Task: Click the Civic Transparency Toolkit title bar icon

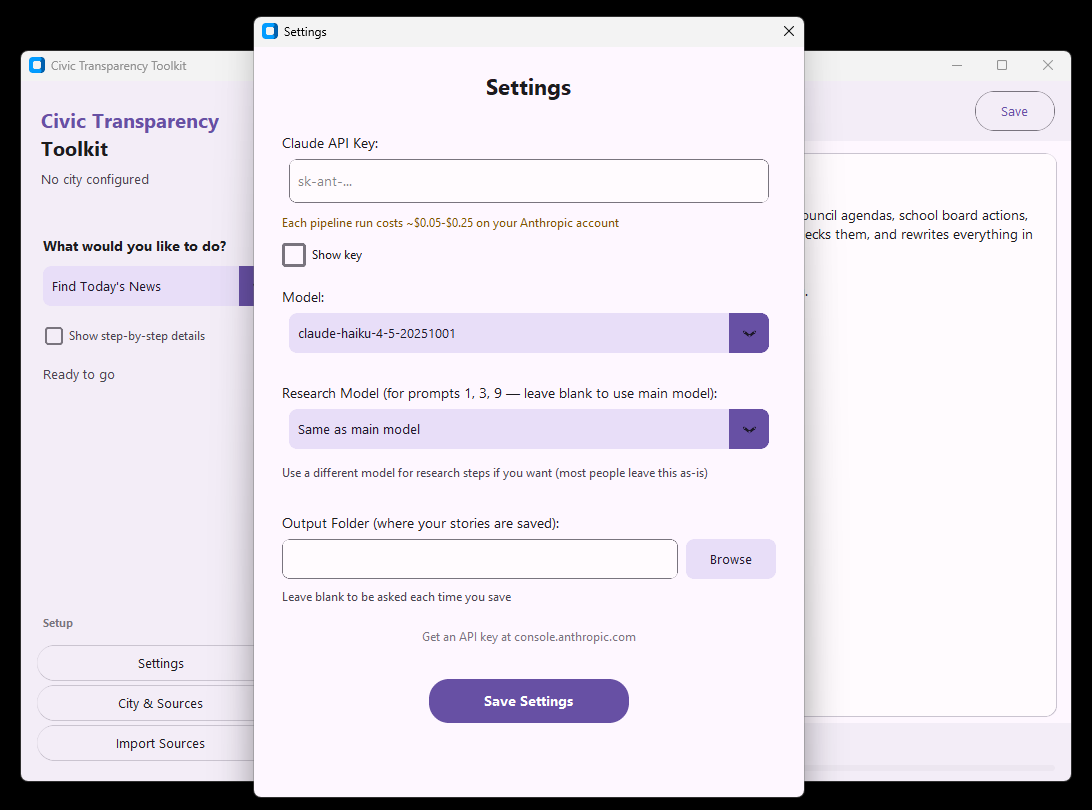Action: coord(37,64)
